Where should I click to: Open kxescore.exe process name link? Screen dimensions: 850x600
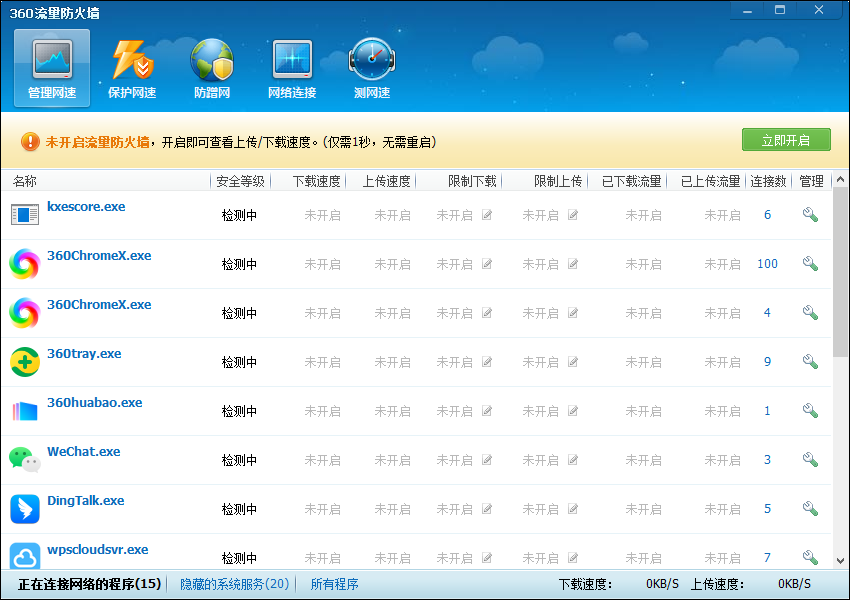[x=86, y=207]
